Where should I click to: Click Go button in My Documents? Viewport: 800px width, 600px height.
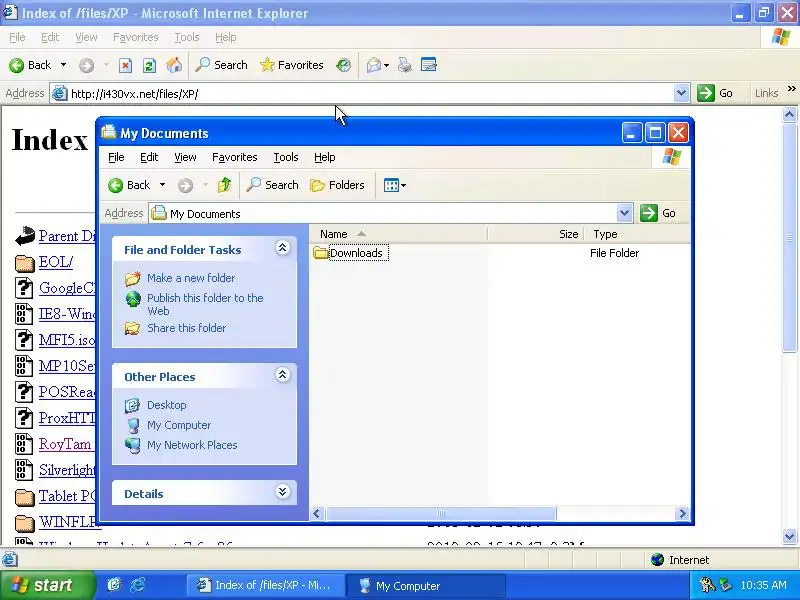tap(659, 213)
